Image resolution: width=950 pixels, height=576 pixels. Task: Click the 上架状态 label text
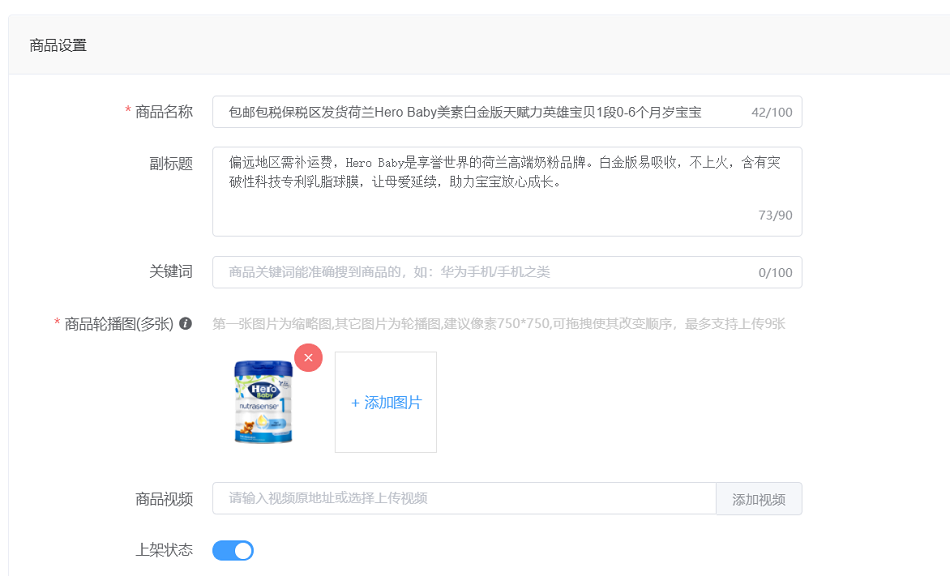click(x=164, y=550)
